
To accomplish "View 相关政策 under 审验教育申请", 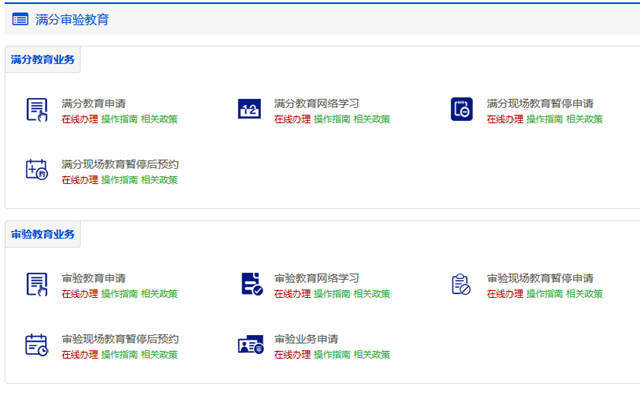I will tap(159, 294).
